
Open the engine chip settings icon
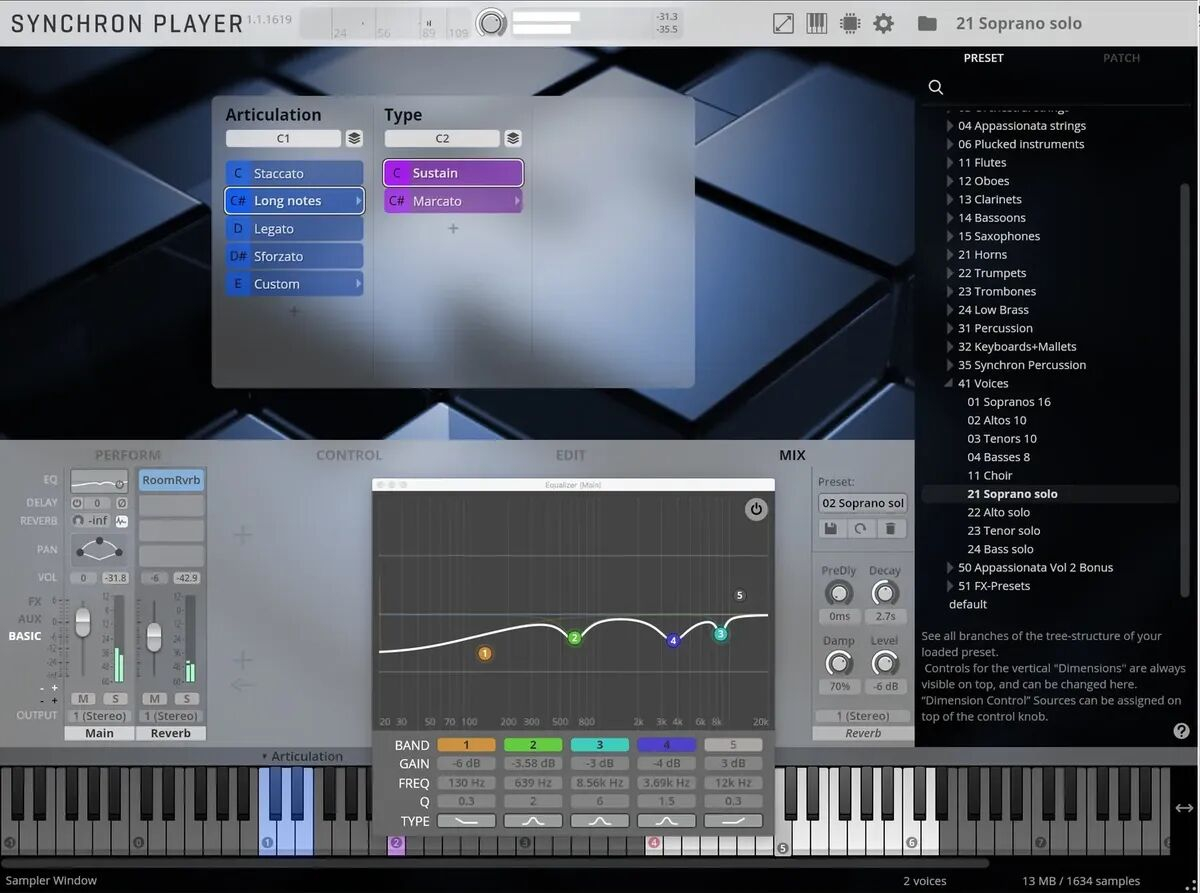[849, 23]
